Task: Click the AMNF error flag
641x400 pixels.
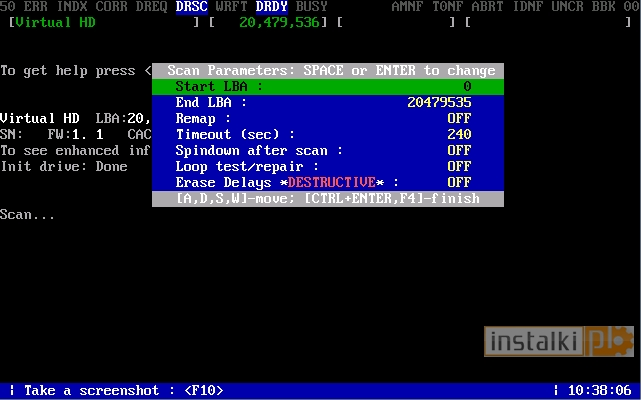Action: coord(407,7)
